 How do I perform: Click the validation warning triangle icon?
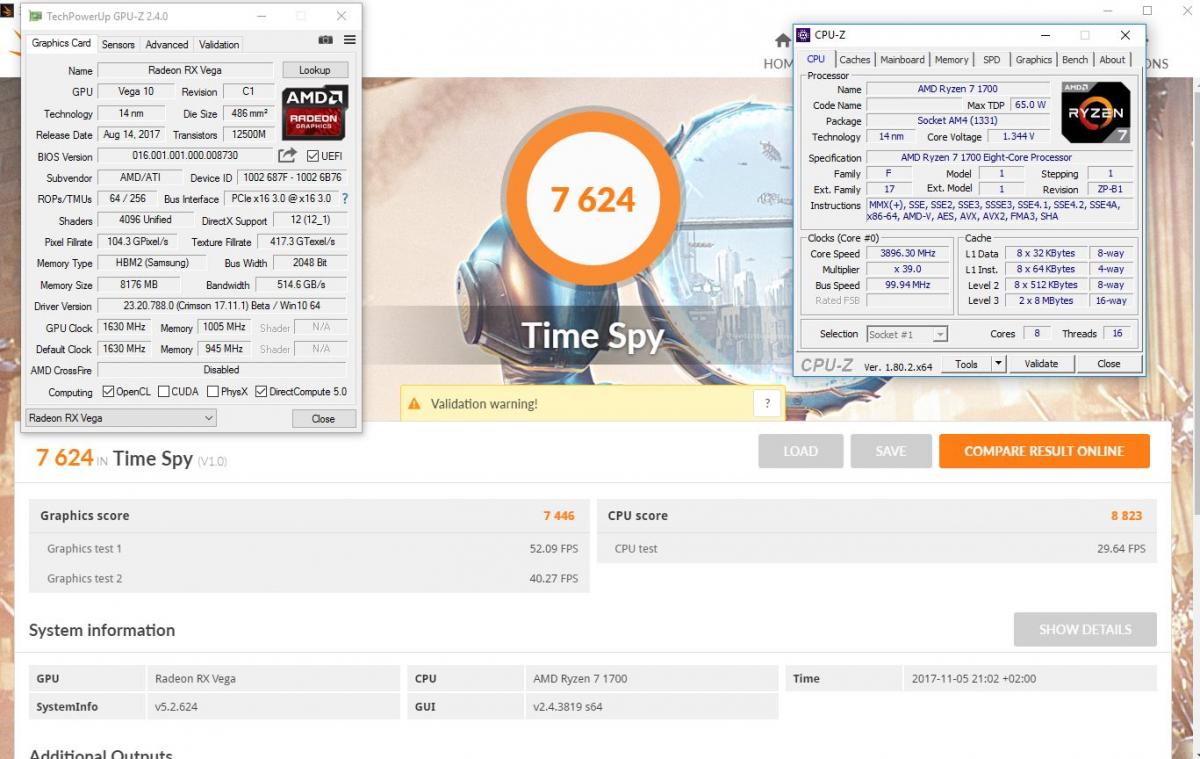[415, 404]
